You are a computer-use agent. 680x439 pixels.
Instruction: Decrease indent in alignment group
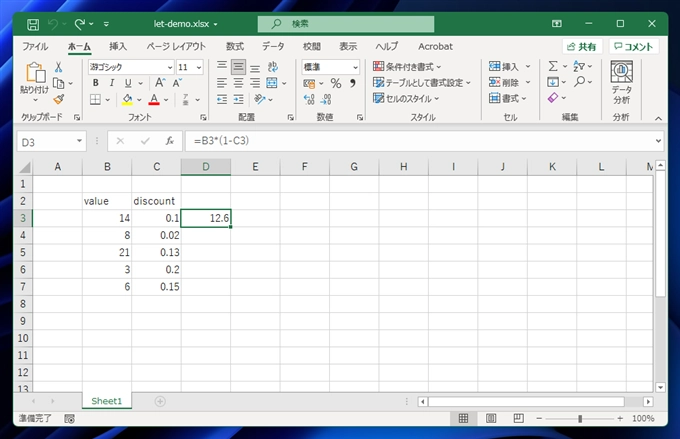(x=222, y=100)
